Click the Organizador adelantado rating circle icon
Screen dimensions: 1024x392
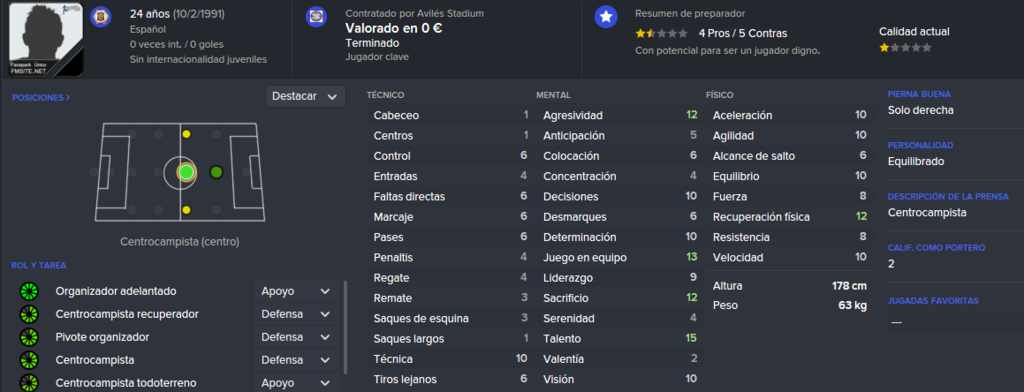(29, 291)
